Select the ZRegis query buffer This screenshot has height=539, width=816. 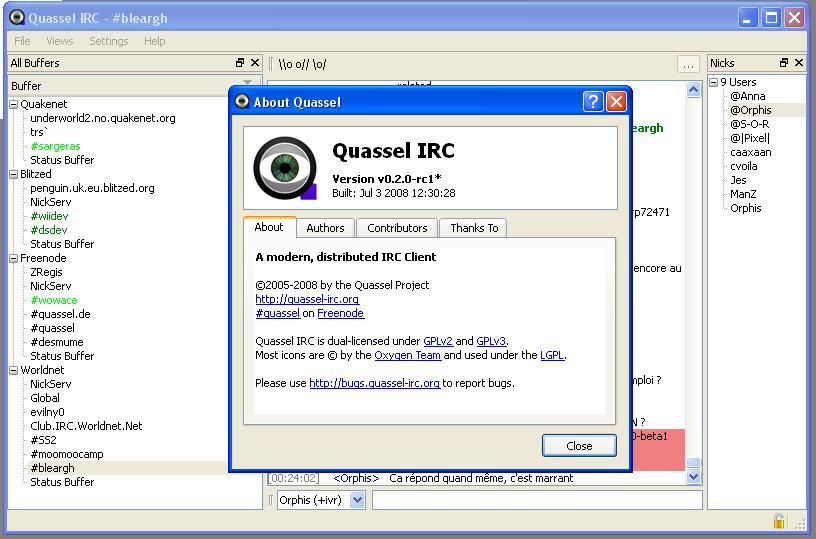pos(46,272)
